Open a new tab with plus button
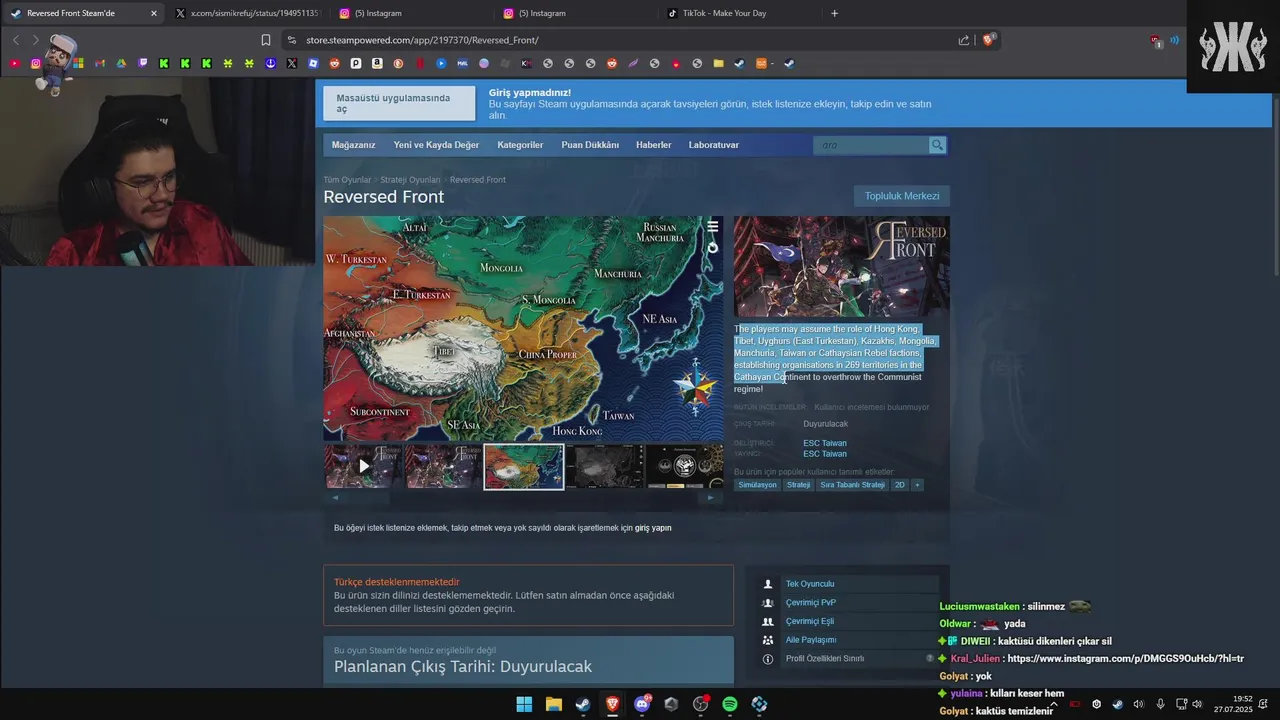This screenshot has height=720, width=1280. point(835,13)
